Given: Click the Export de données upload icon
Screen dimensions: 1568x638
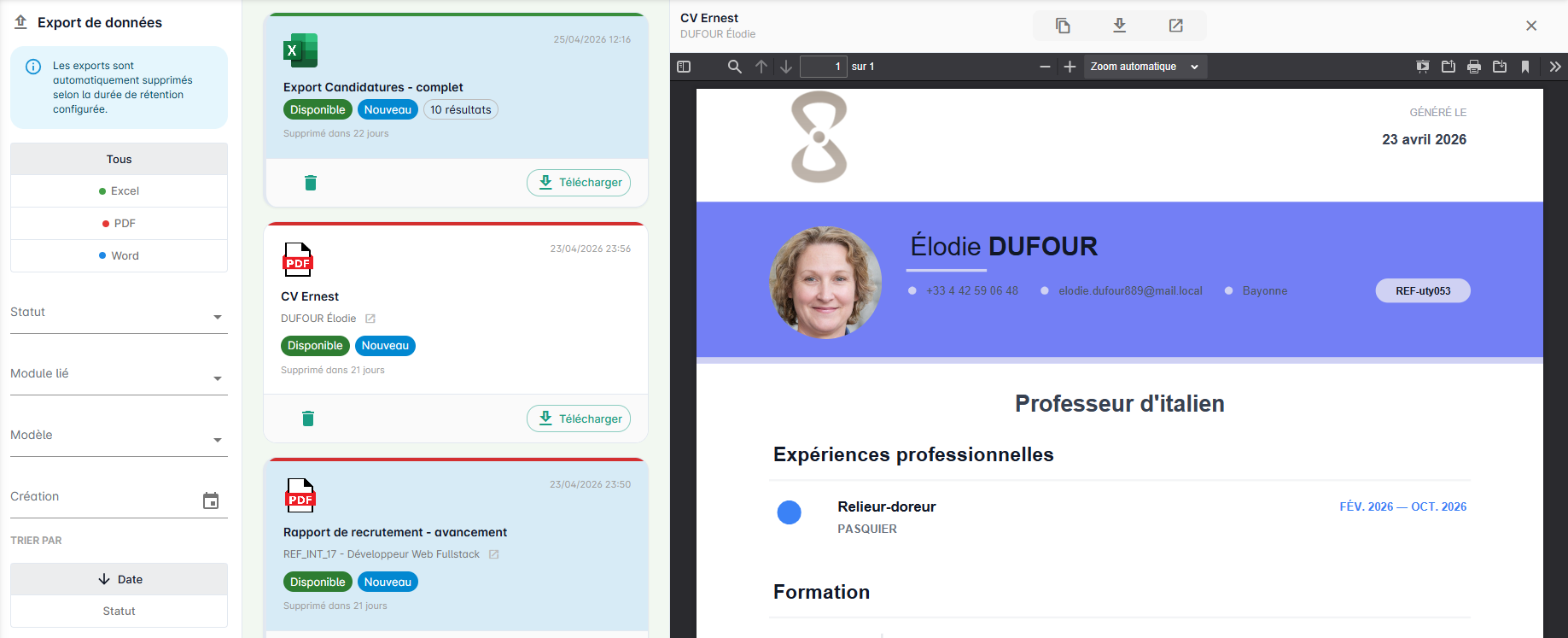Looking at the screenshot, I should [21, 22].
